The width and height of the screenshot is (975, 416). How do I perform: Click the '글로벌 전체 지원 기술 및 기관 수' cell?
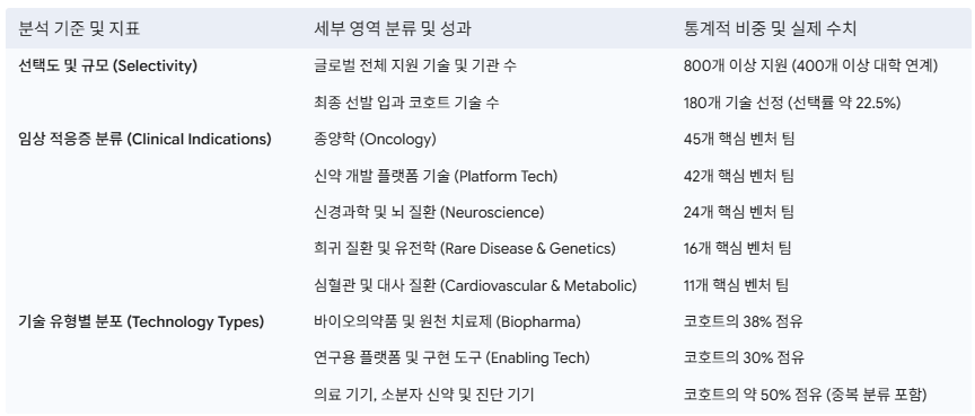point(415,66)
